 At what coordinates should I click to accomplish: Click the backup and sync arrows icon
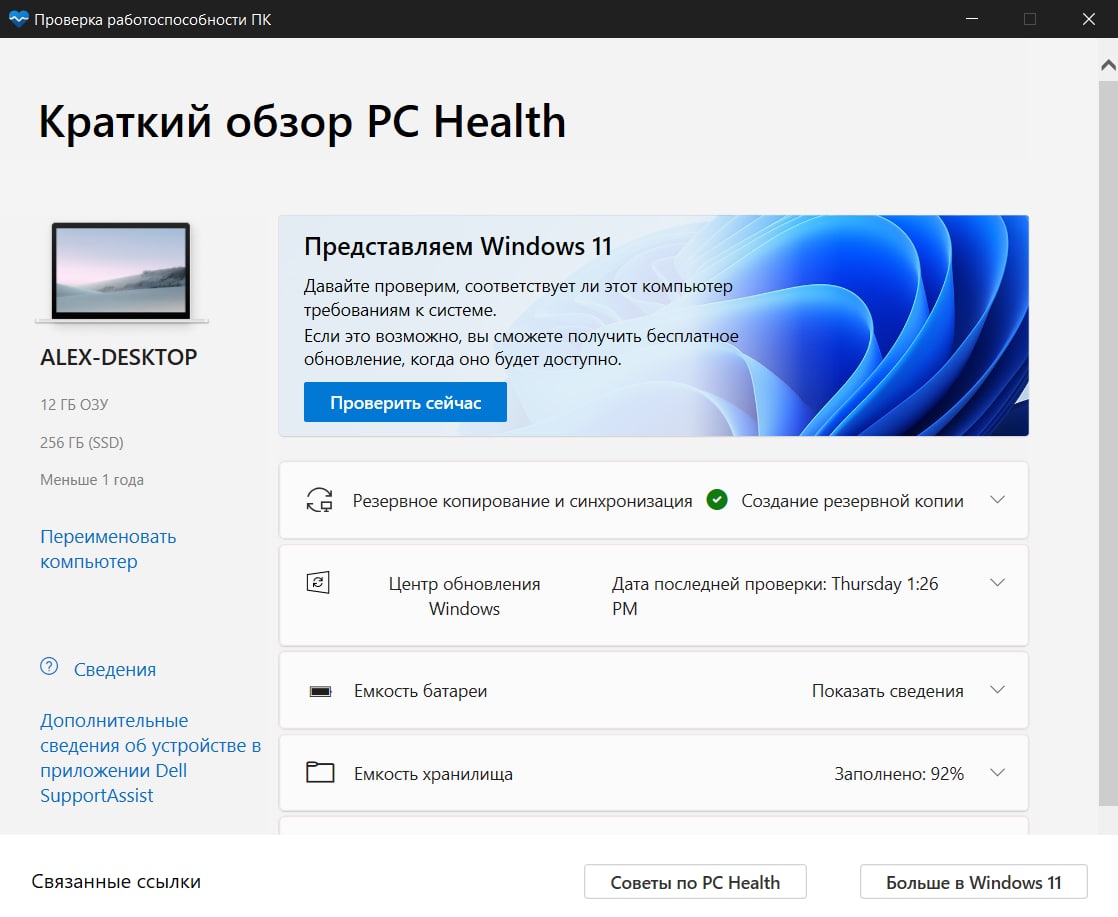[x=319, y=500]
